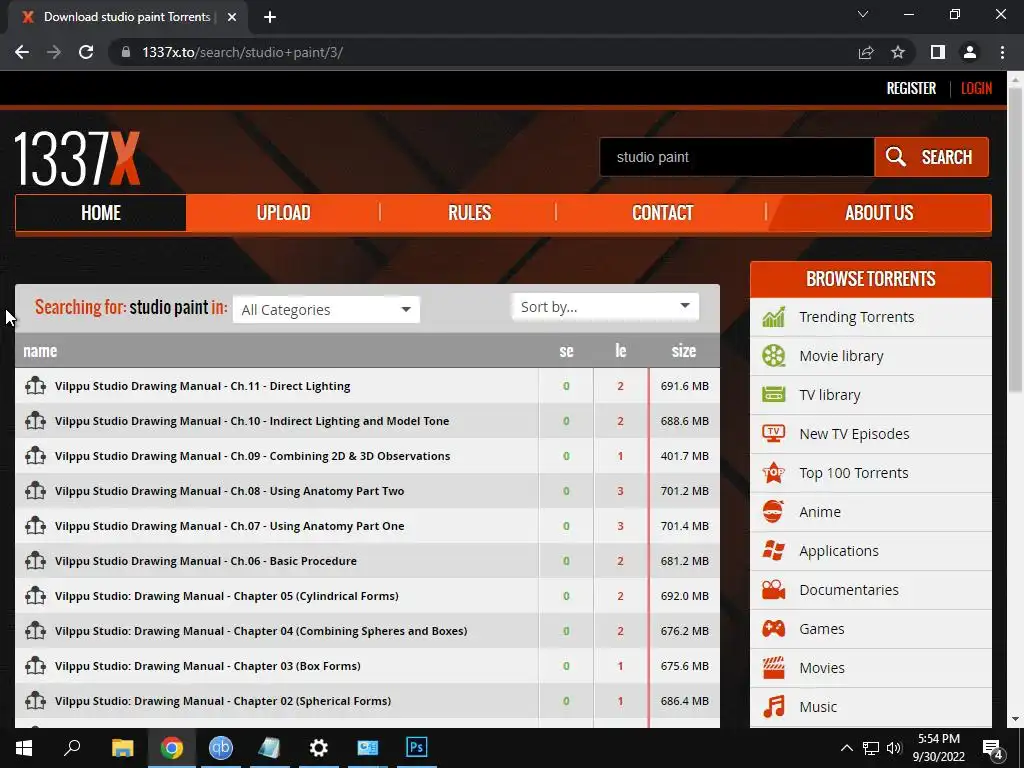
Task: Open the Sort by dropdown
Action: (605, 307)
